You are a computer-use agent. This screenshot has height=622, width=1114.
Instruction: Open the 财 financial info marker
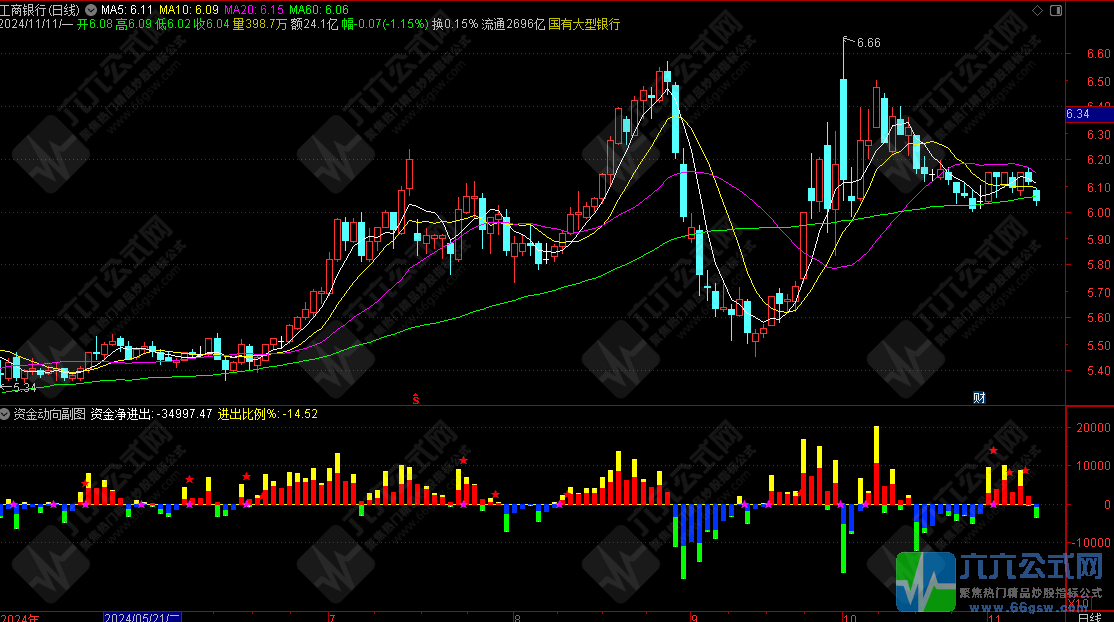[x=979, y=398]
